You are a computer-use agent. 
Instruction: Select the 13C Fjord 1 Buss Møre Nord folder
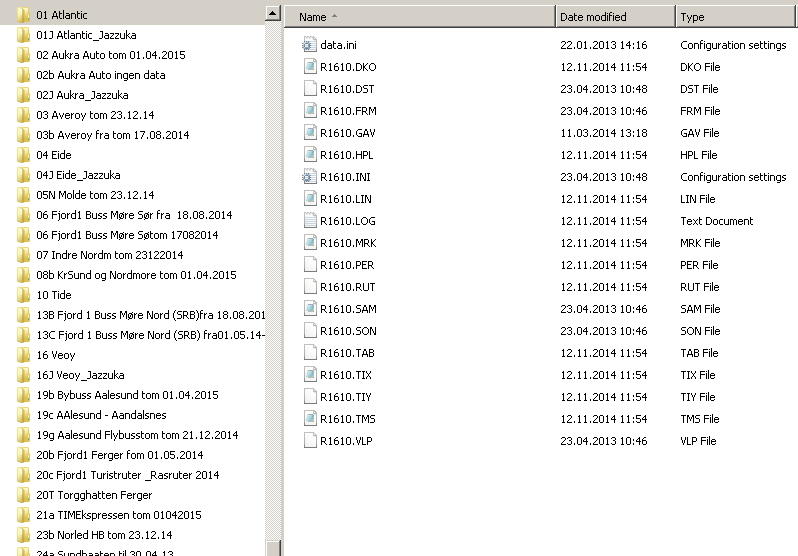(x=151, y=335)
